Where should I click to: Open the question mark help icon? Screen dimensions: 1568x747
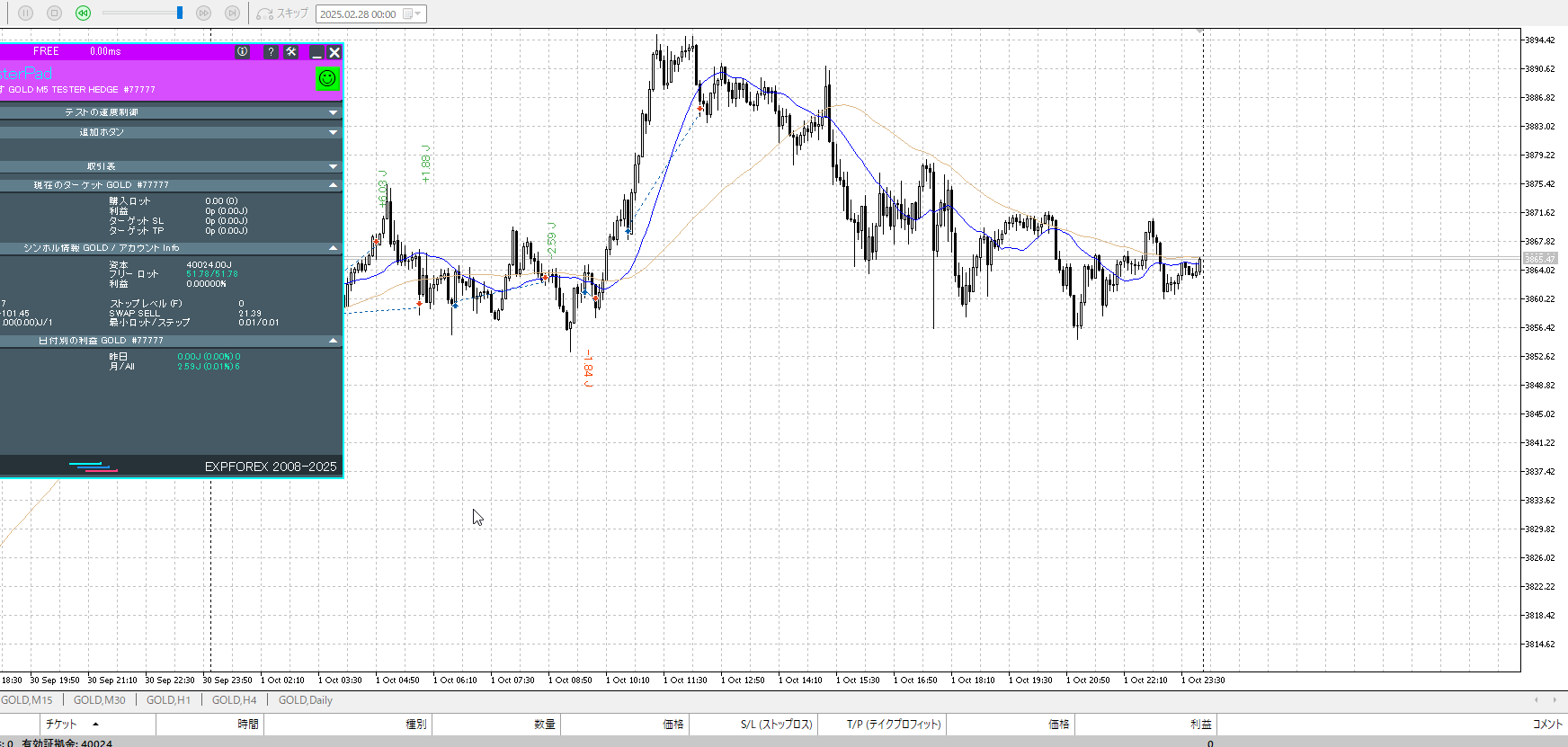click(271, 52)
